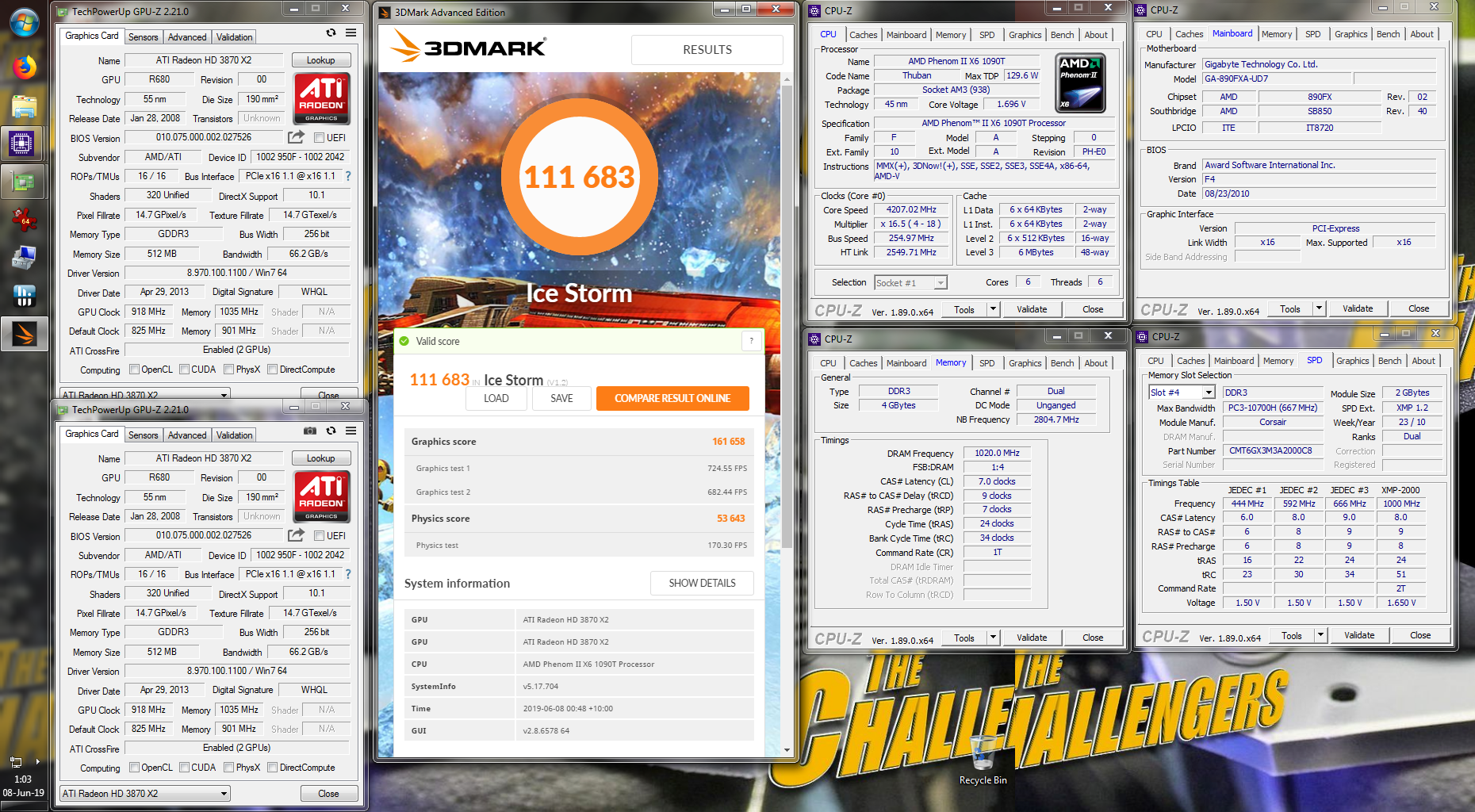Click ATI Radeon logo in bottom GPU-Z window

coord(321,496)
